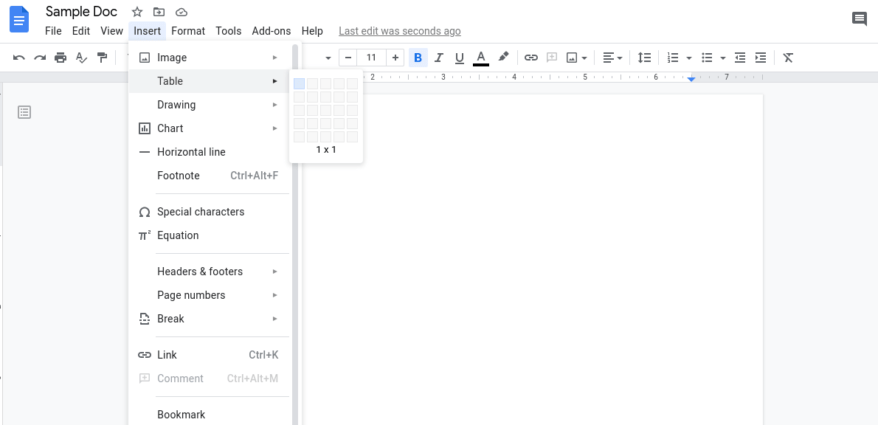Run spell check from toolbar
Image resolution: width=878 pixels, height=425 pixels.
pyautogui.click(x=81, y=57)
